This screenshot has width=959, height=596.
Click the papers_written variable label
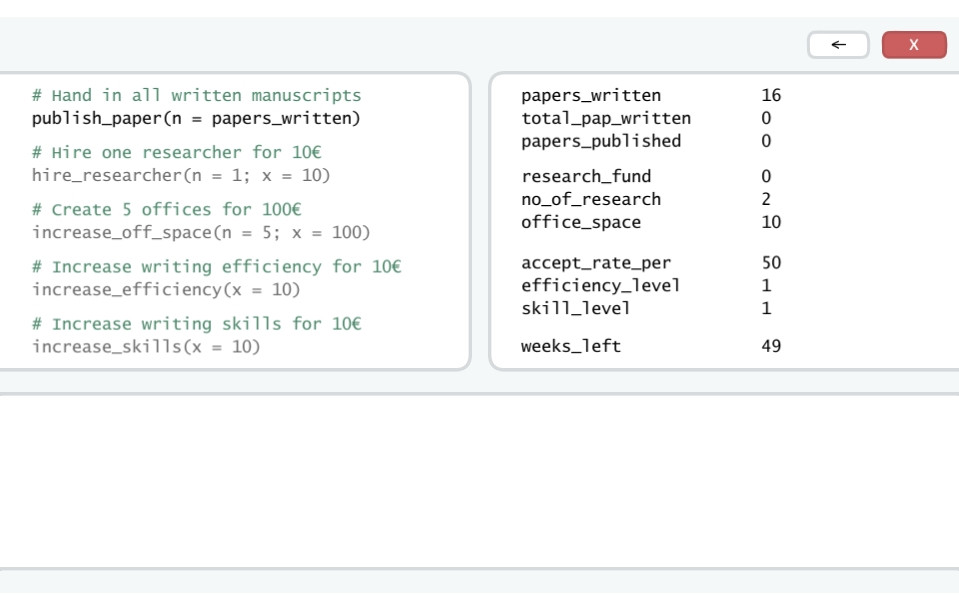point(591,95)
